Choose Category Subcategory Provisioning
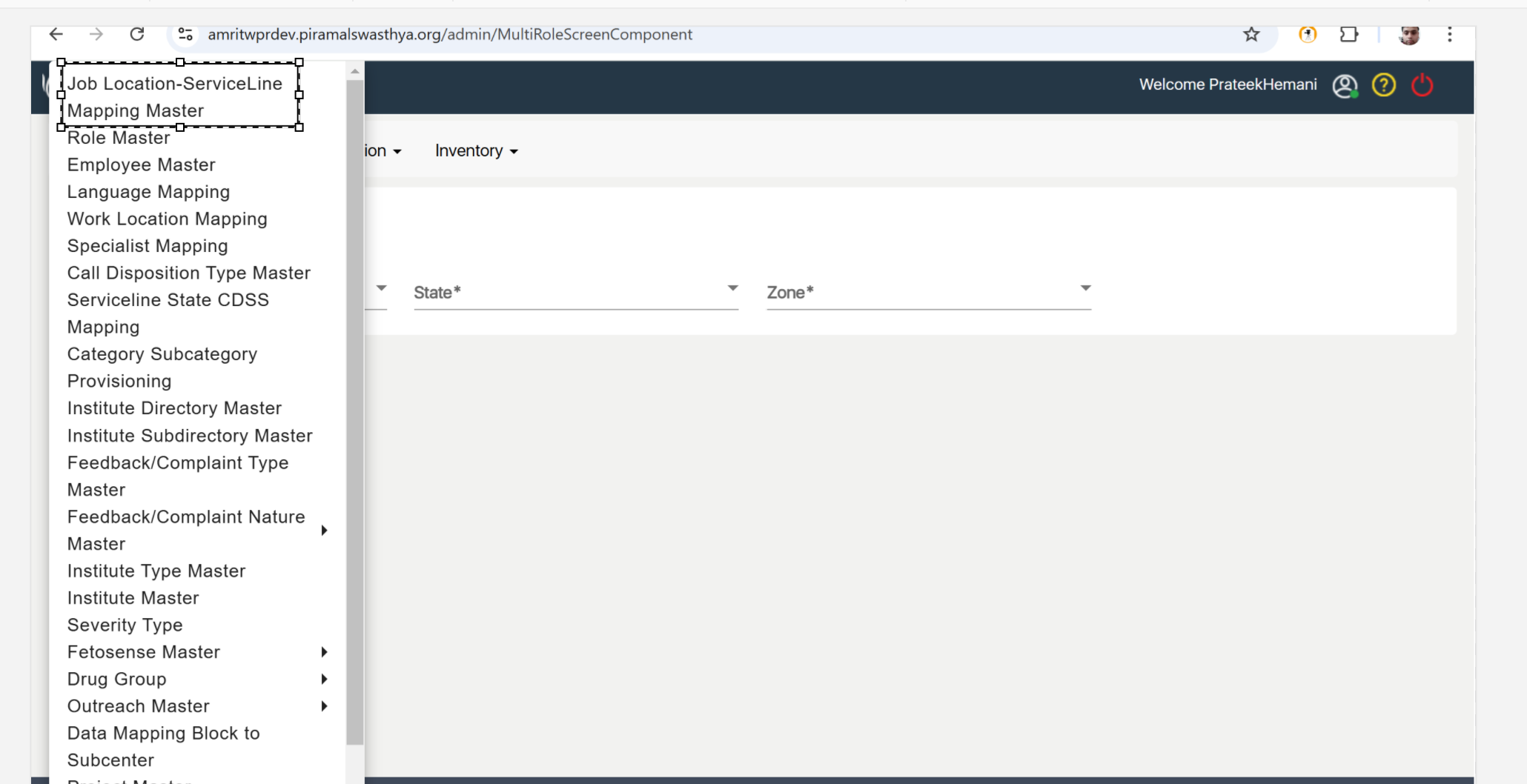This screenshot has width=1527, height=784. coord(162,368)
